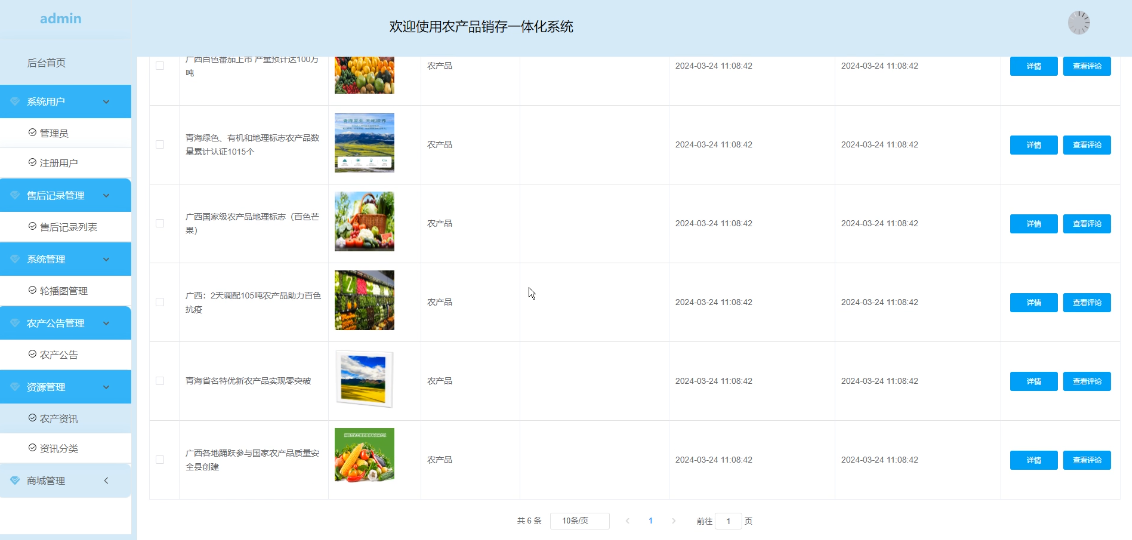Go to the previous page with the left arrow
The image size is (1132, 540).
[627, 521]
